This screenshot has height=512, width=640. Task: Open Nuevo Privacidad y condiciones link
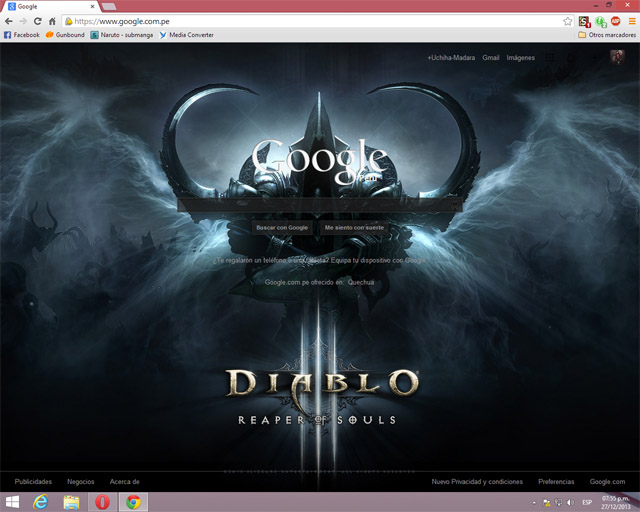(477, 482)
